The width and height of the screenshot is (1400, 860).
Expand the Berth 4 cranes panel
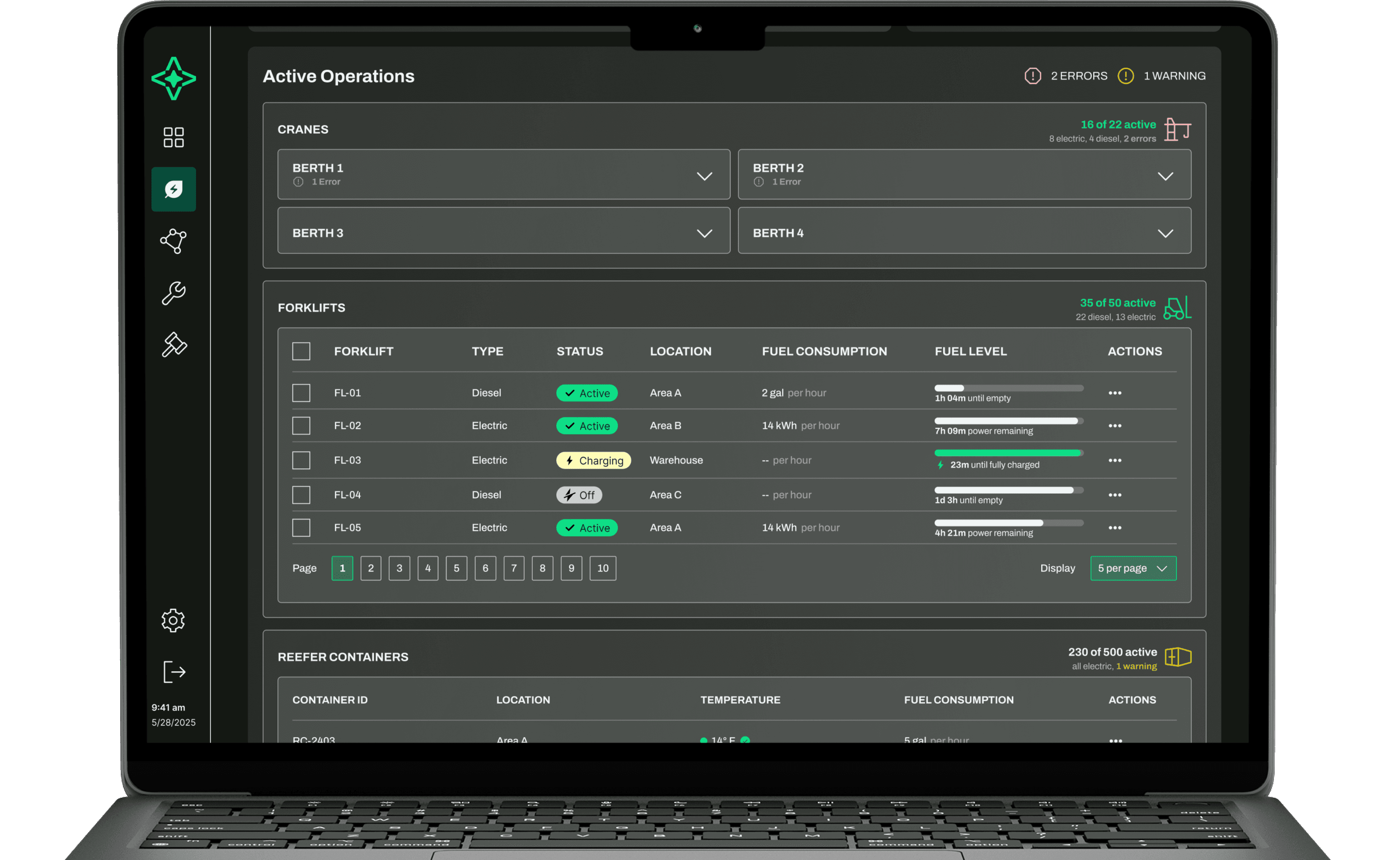point(1165,234)
